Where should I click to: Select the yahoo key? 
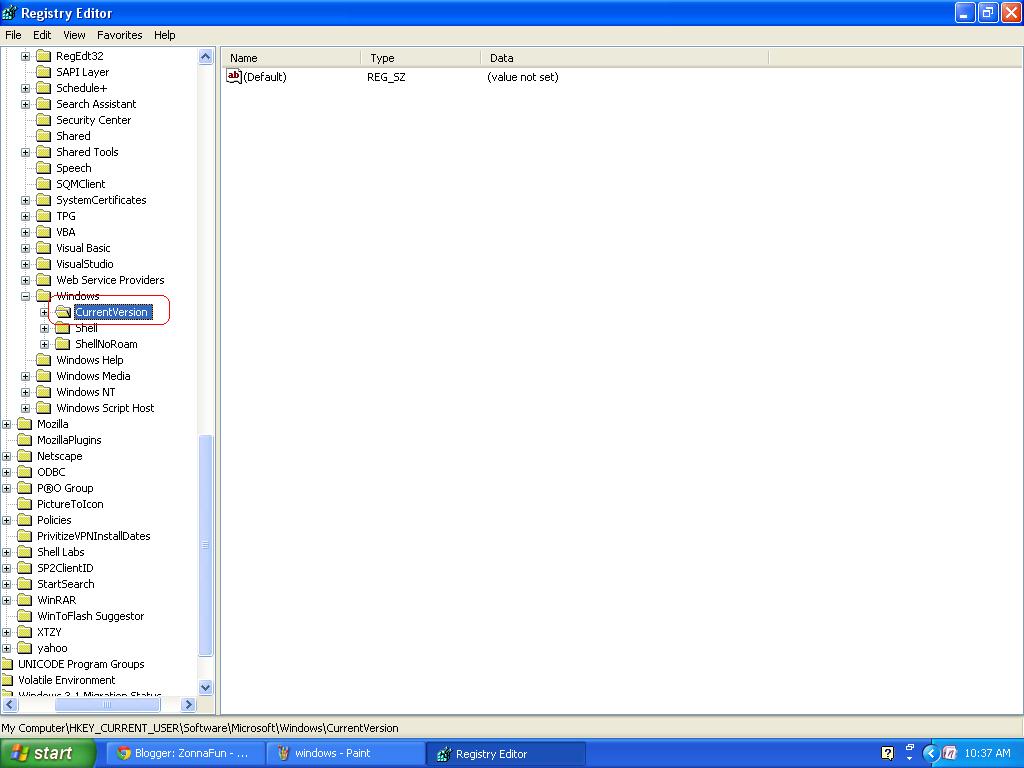[x=52, y=648]
